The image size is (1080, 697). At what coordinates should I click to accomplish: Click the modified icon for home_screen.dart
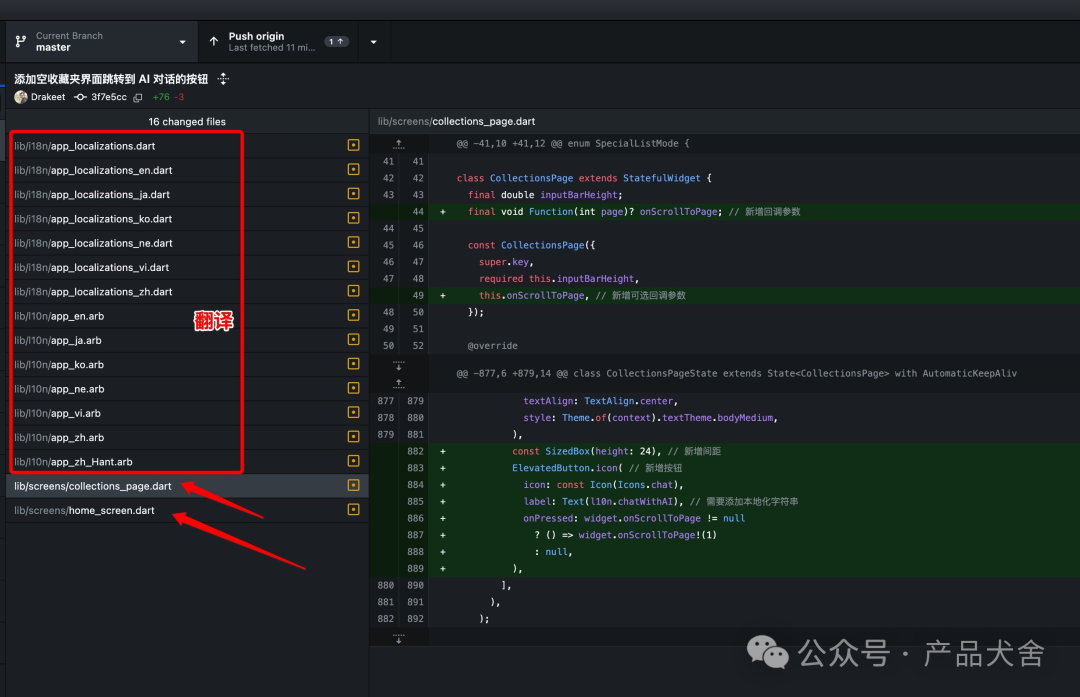353,510
